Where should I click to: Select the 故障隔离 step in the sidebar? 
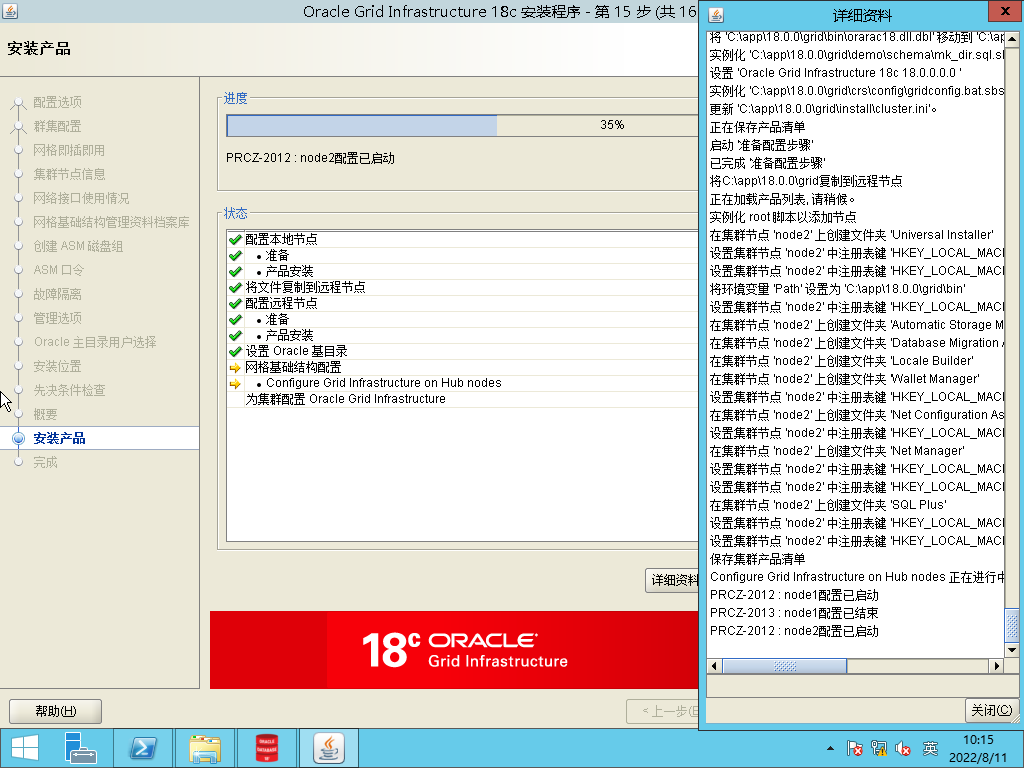pos(57,295)
